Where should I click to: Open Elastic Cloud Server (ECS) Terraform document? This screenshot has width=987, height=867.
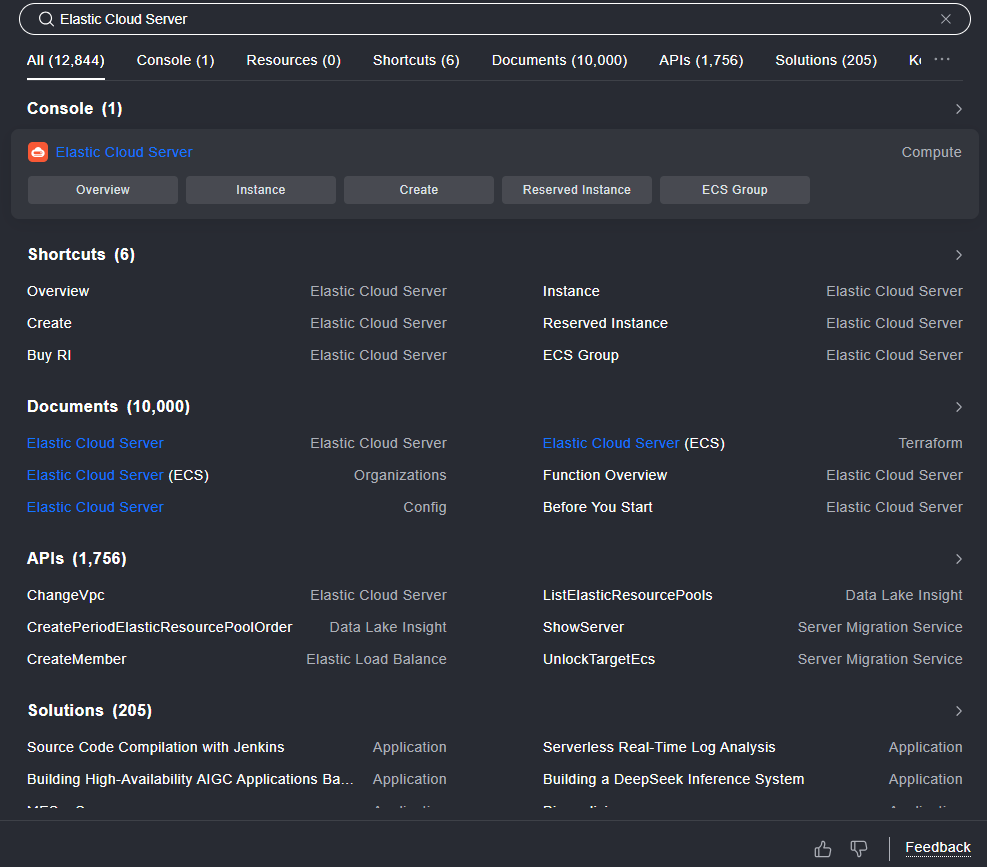[x=753, y=443]
